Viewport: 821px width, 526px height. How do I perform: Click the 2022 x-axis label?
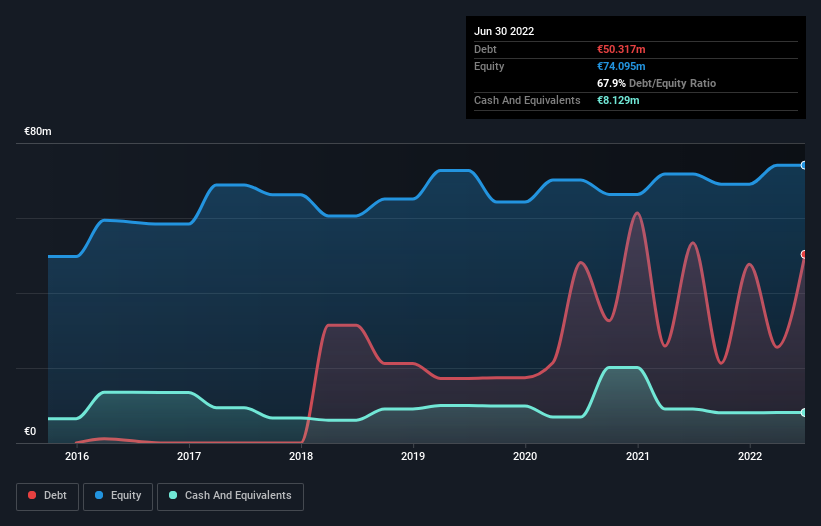750,456
